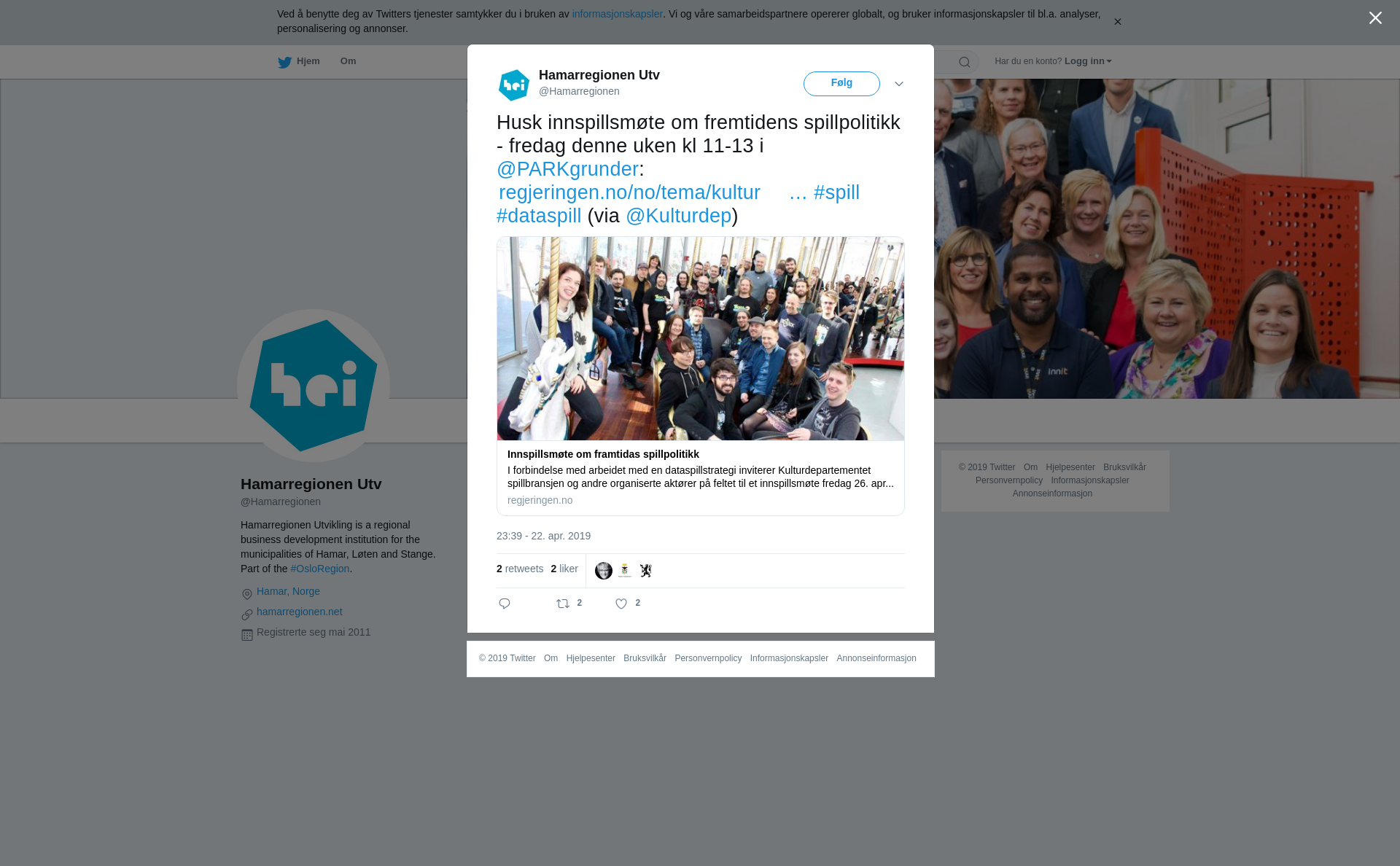Expand the tweet options chevron

pos(899,84)
